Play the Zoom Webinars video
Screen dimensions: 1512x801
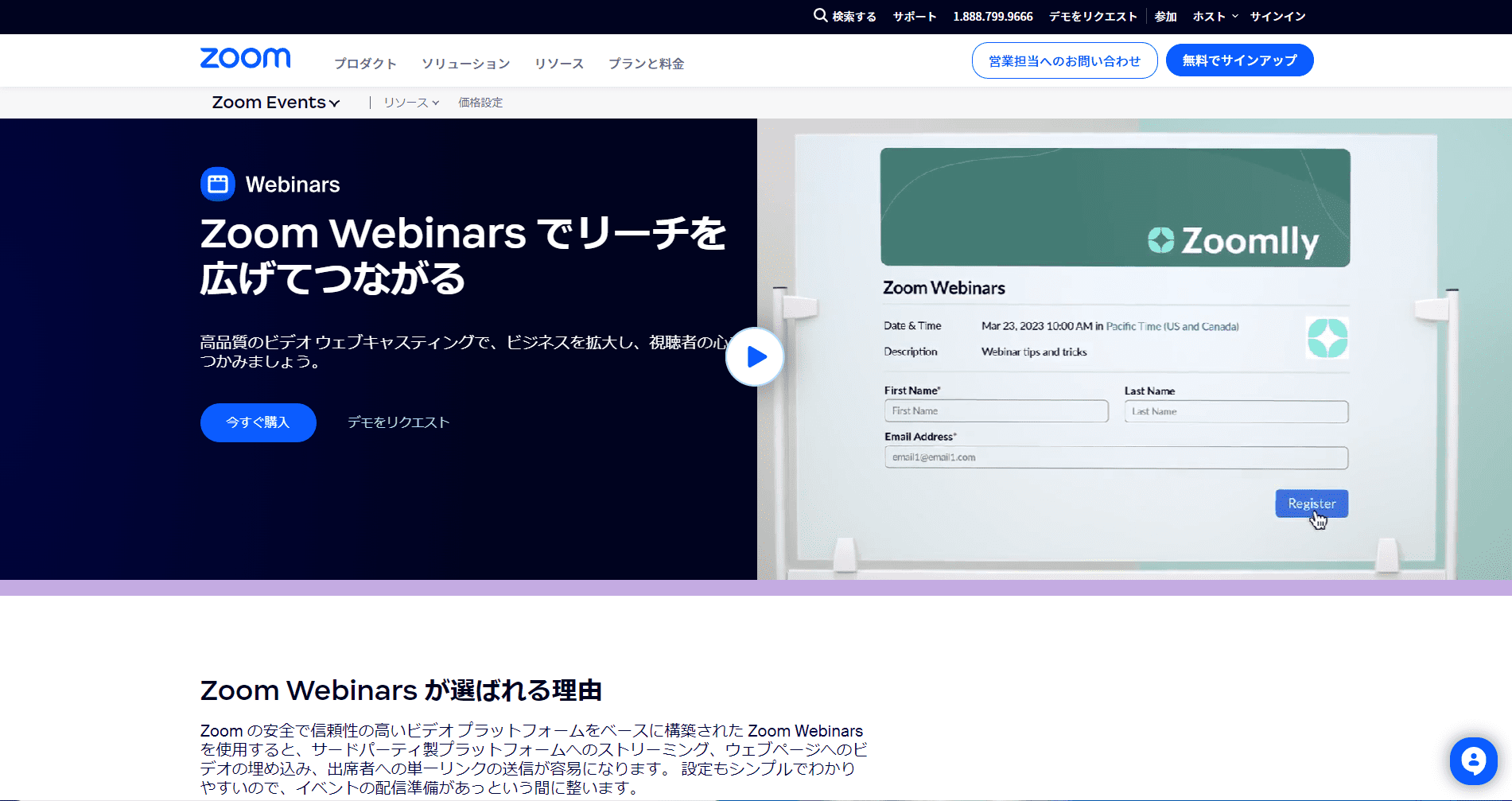coord(755,357)
